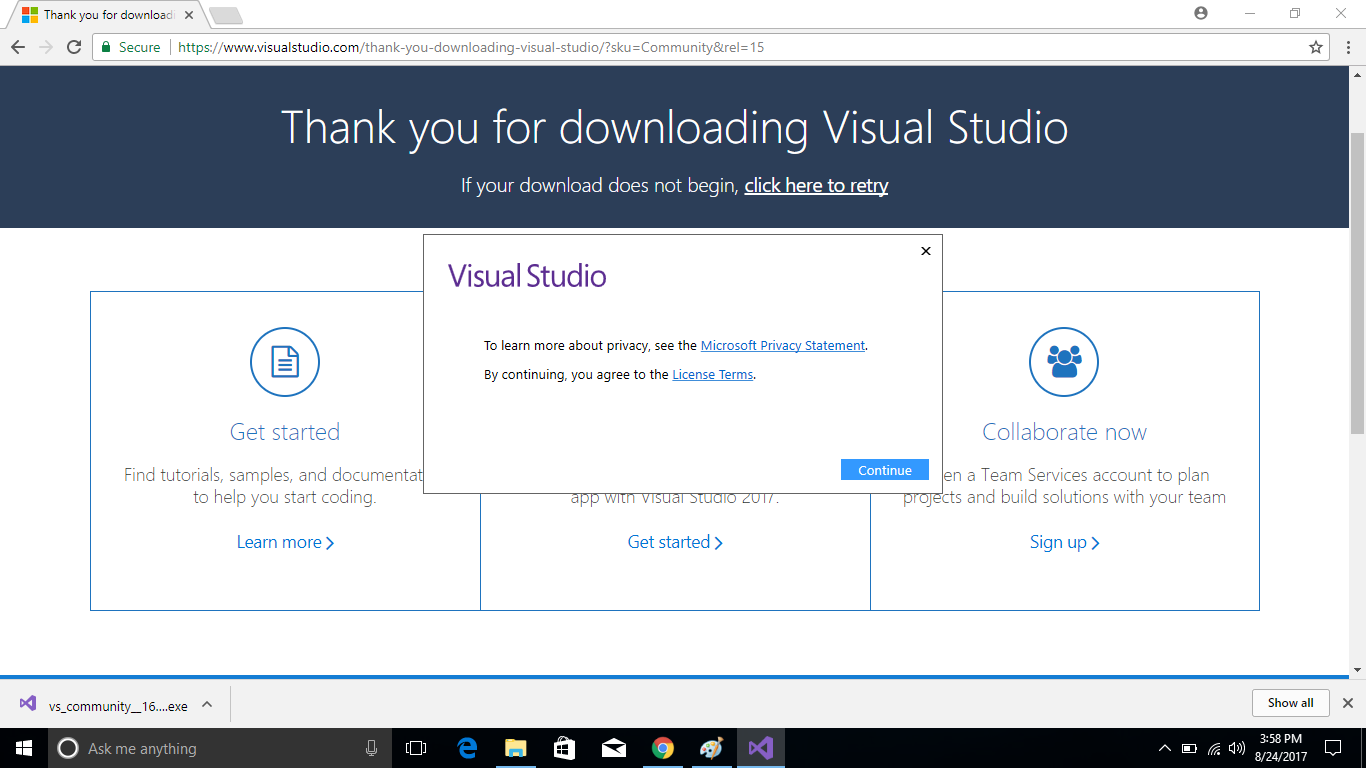This screenshot has height=768, width=1366.
Task: Open Microsoft Edge from the taskbar
Action: click(x=466, y=747)
